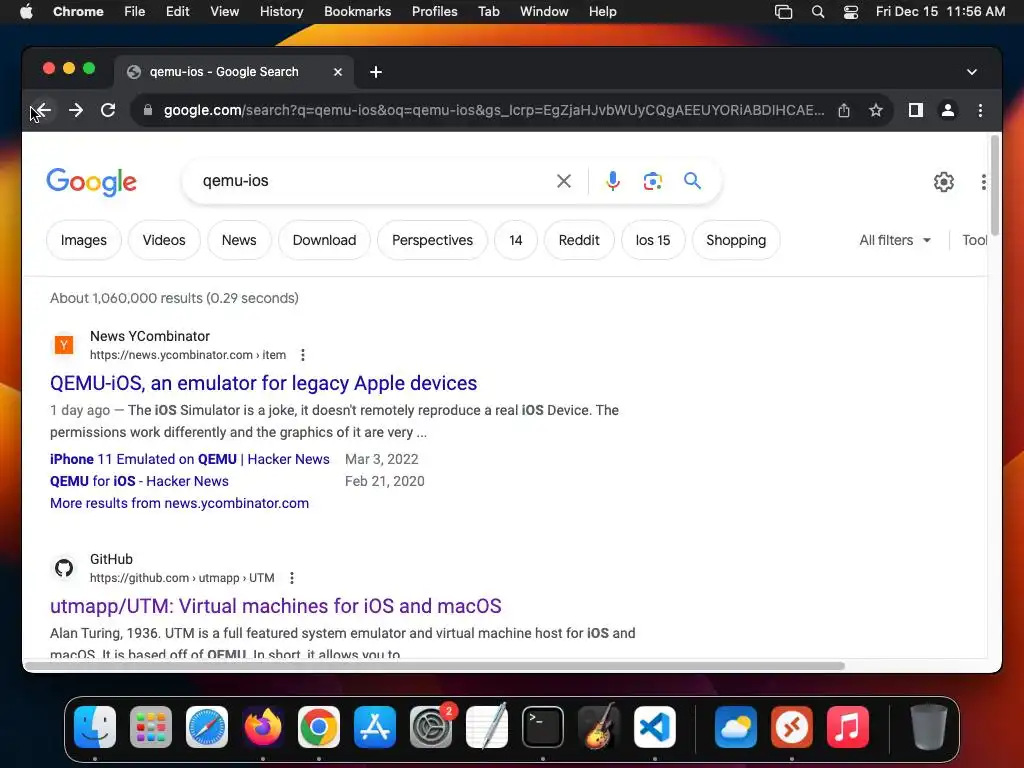Open More results from news.ycombinator.com

(180, 504)
